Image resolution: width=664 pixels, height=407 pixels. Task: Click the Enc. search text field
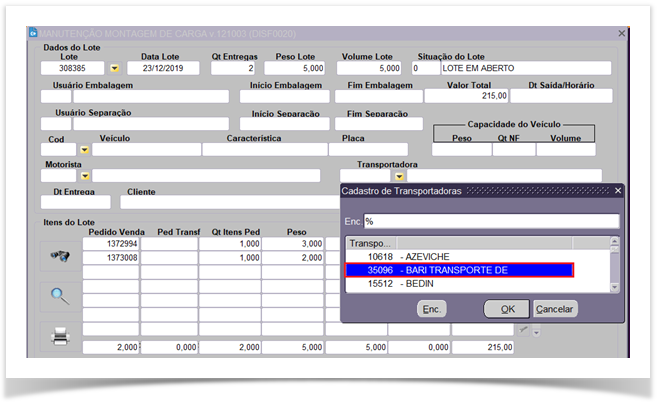click(491, 221)
